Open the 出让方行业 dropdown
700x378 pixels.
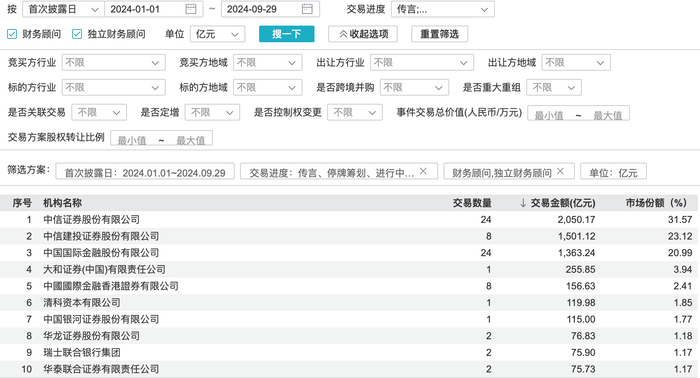pos(421,62)
